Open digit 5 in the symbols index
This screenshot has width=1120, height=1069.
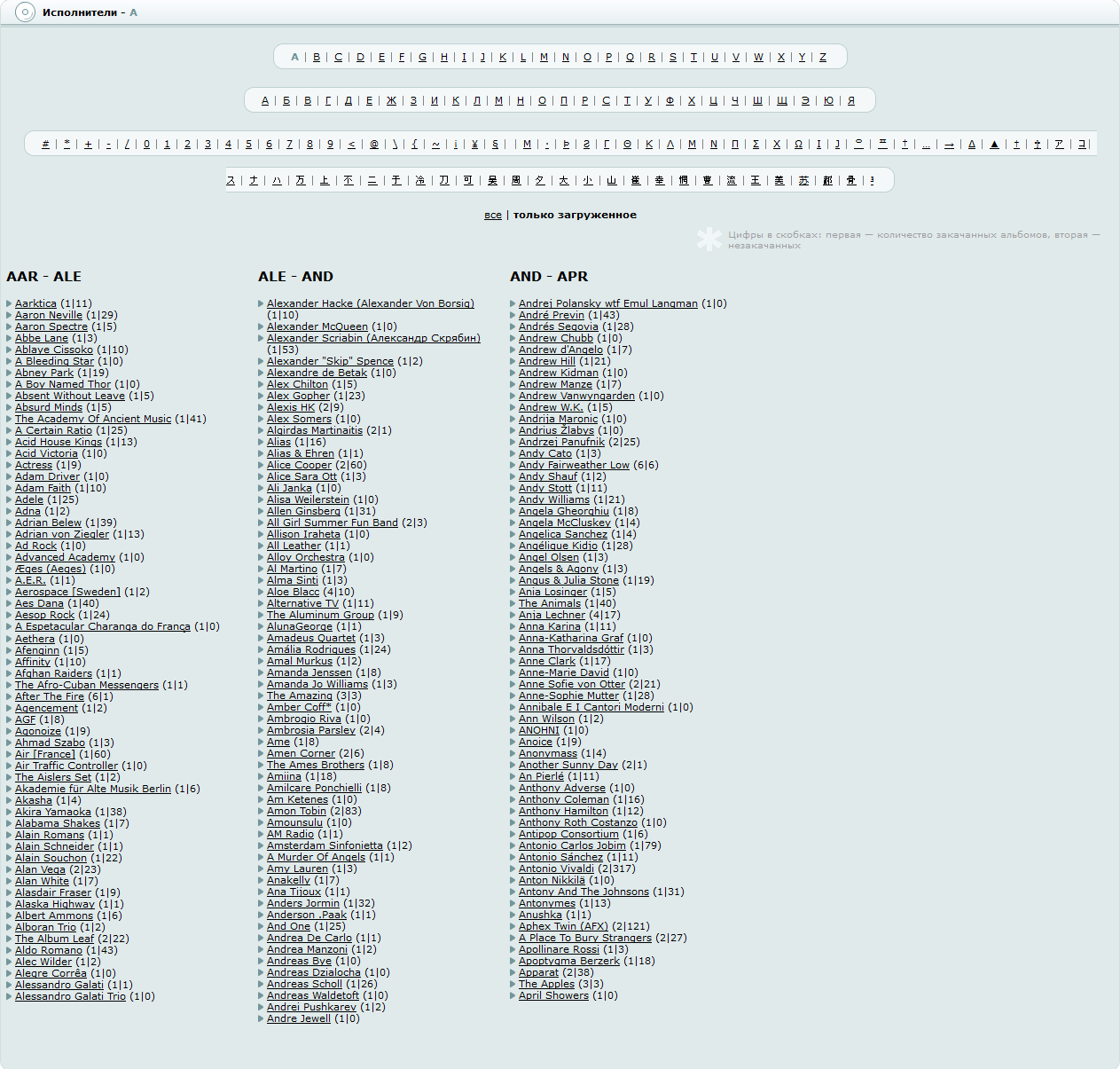248,144
